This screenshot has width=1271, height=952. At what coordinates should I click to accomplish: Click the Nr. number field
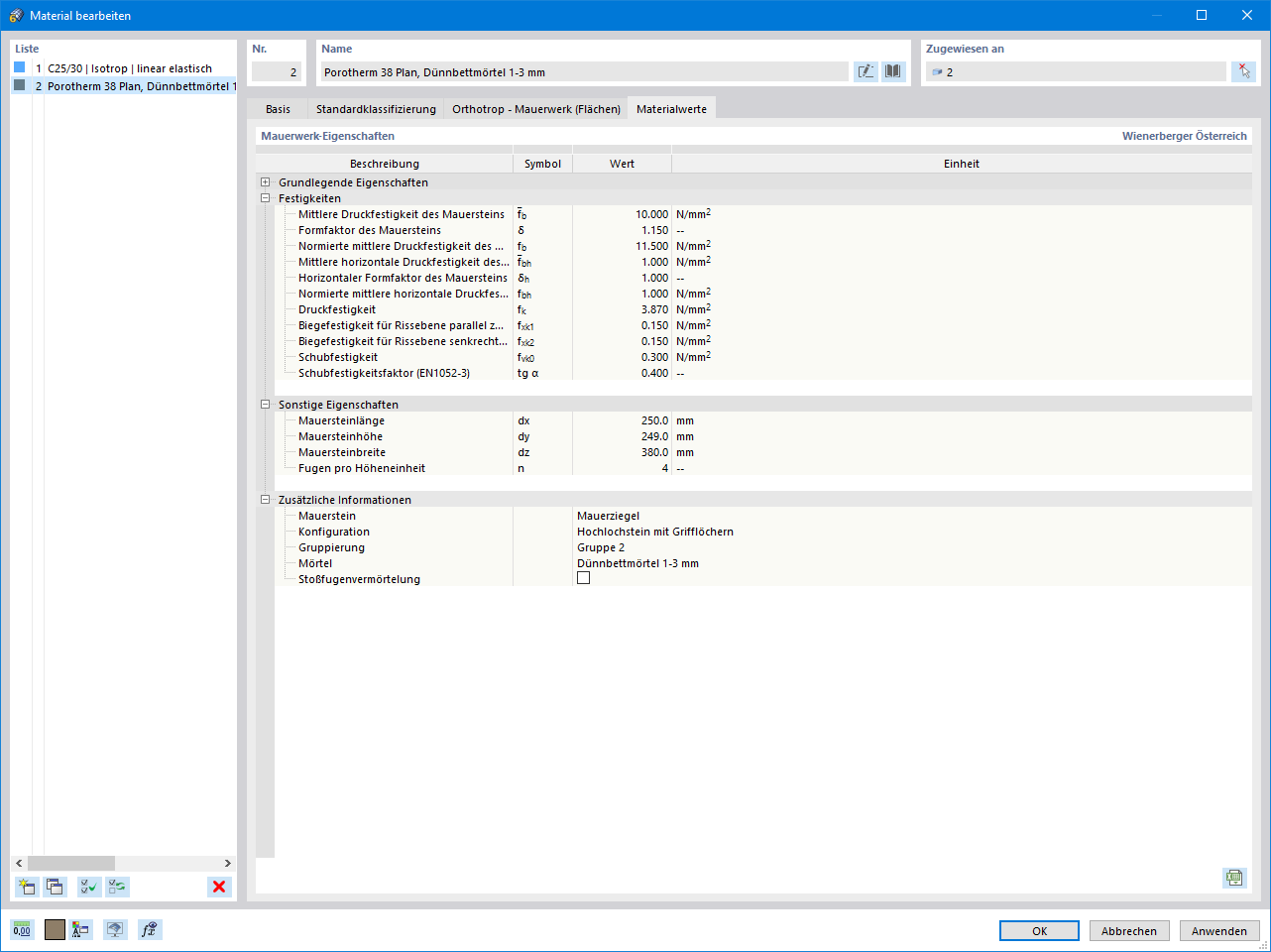pyautogui.click(x=277, y=71)
